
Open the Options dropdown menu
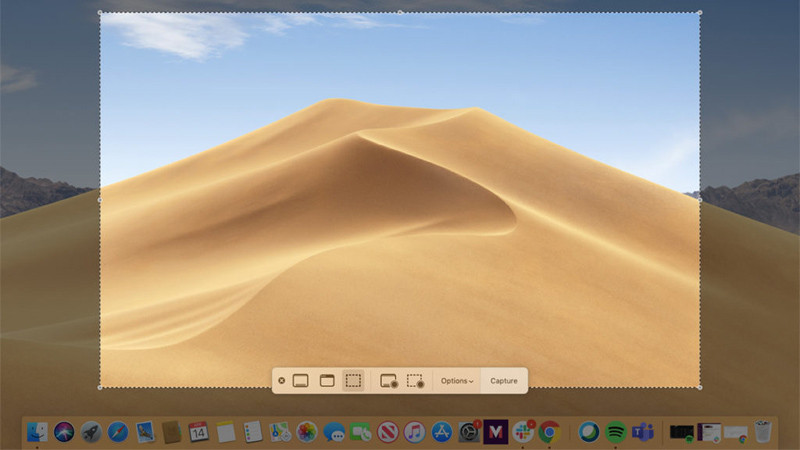coord(457,381)
